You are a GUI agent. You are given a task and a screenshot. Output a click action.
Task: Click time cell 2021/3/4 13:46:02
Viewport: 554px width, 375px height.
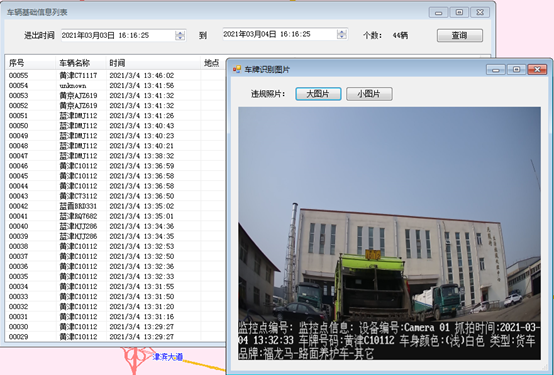coord(142,75)
